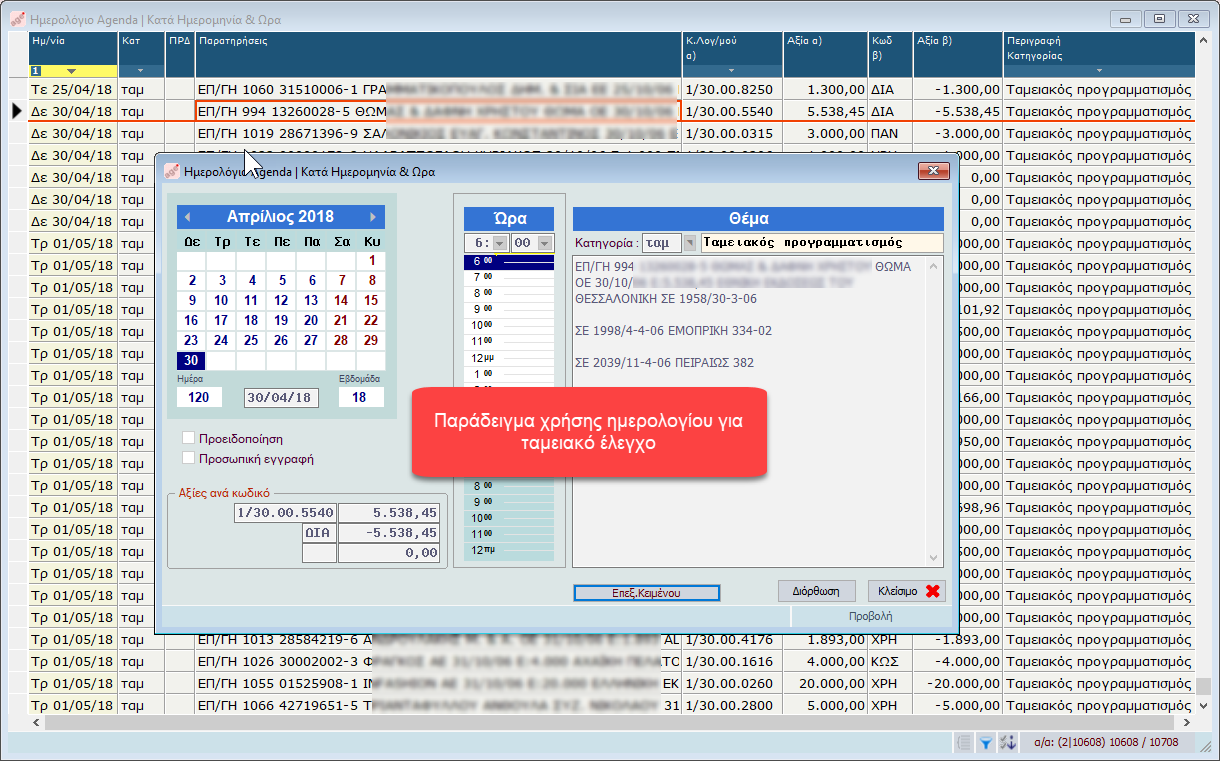1220x761 pixels.
Task: Click the main window's title bar application icon
Action: coord(17,18)
